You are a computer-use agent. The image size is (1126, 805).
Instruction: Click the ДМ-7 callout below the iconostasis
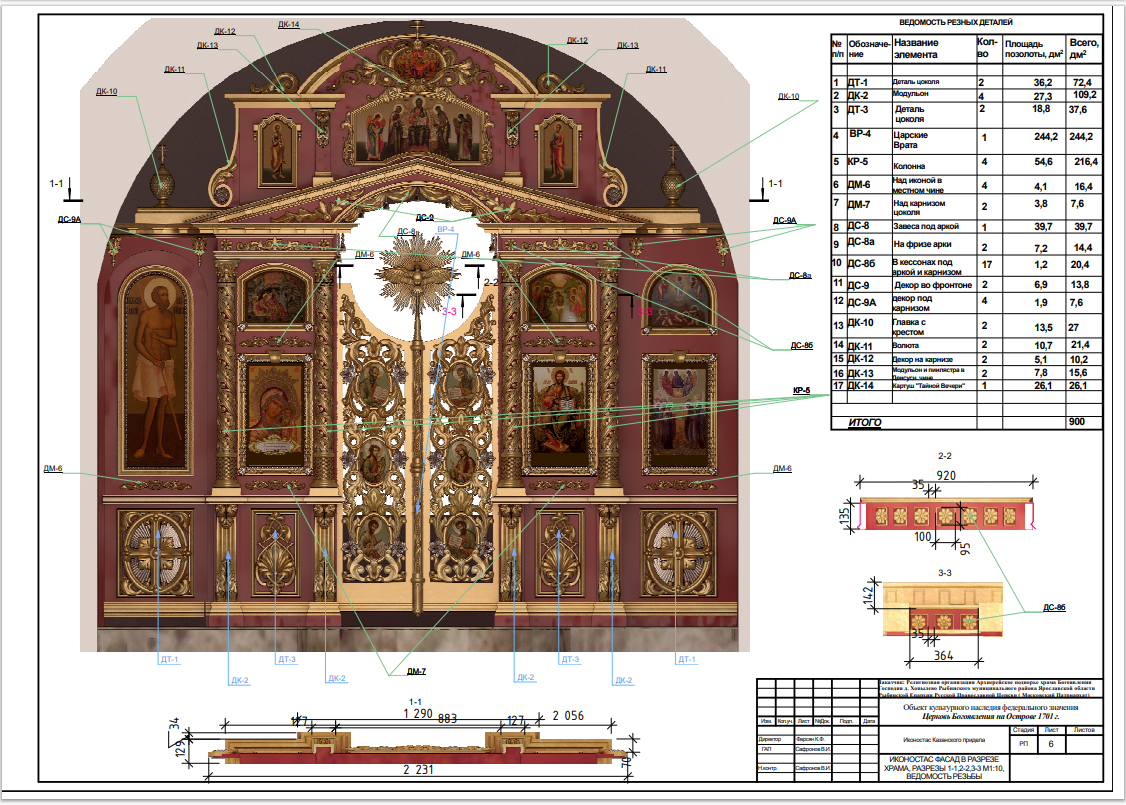(x=417, y=671)
